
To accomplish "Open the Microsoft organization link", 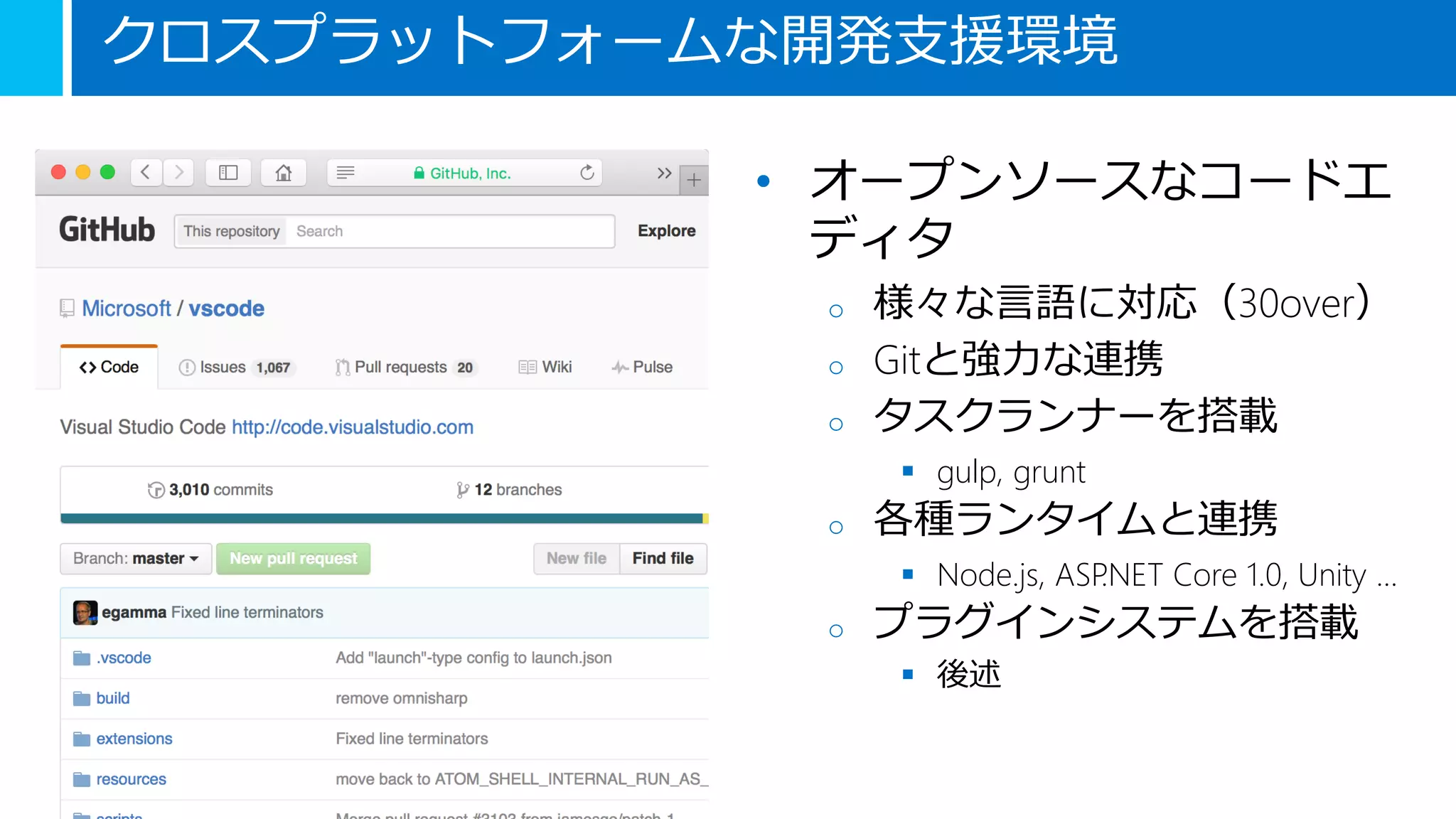I will click(x=127, y=309).
